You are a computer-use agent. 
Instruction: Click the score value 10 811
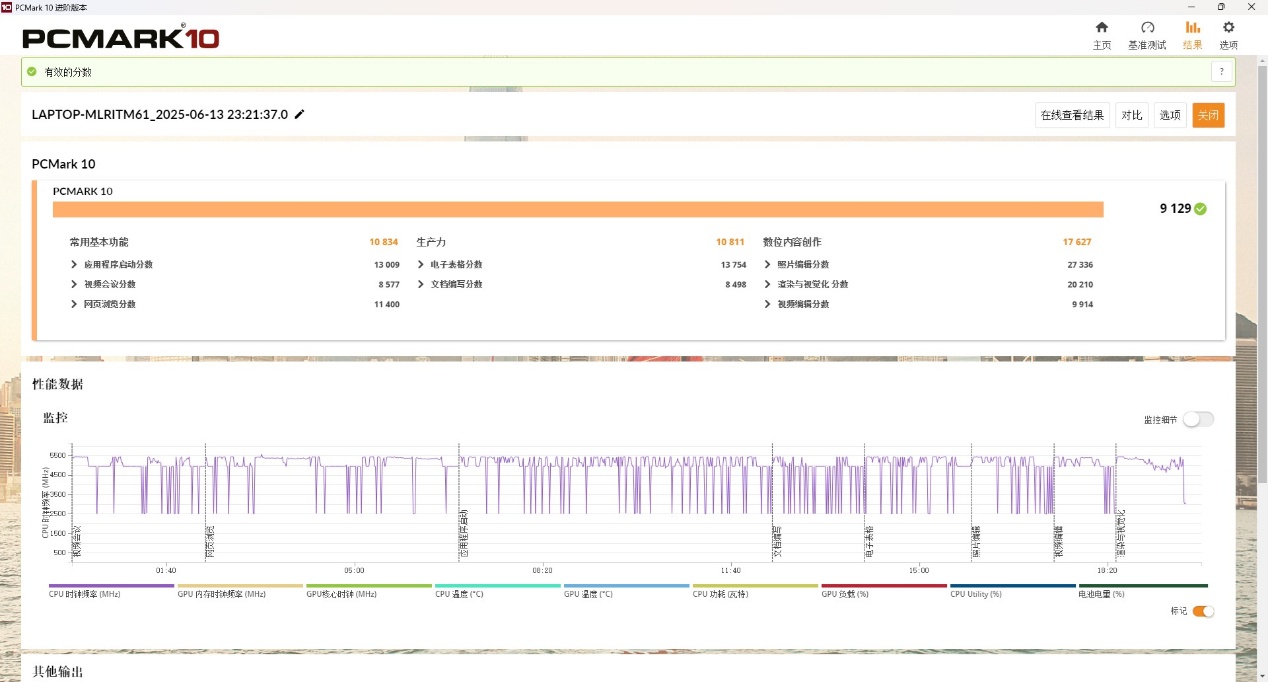click(730, 242)
